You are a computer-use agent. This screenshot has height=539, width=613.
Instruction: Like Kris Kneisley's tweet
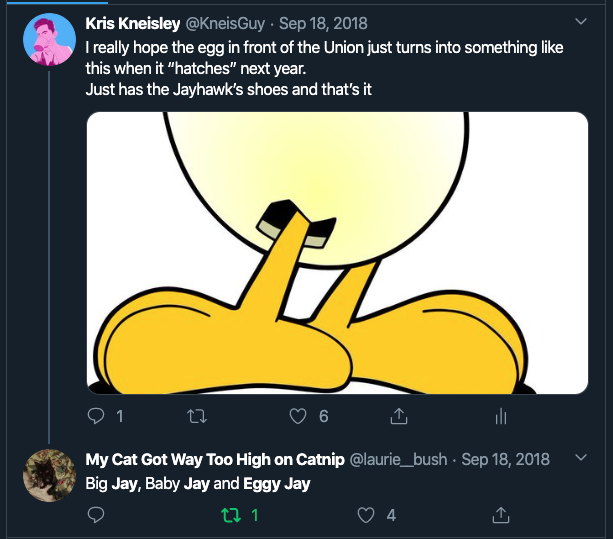[297, 416]
